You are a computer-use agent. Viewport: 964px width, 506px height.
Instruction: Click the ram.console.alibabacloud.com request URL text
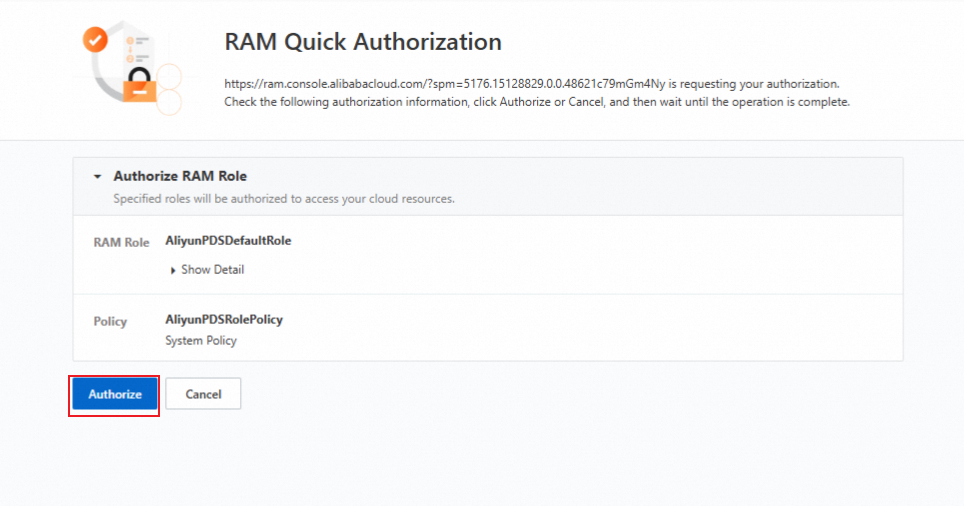click(444, 84)
